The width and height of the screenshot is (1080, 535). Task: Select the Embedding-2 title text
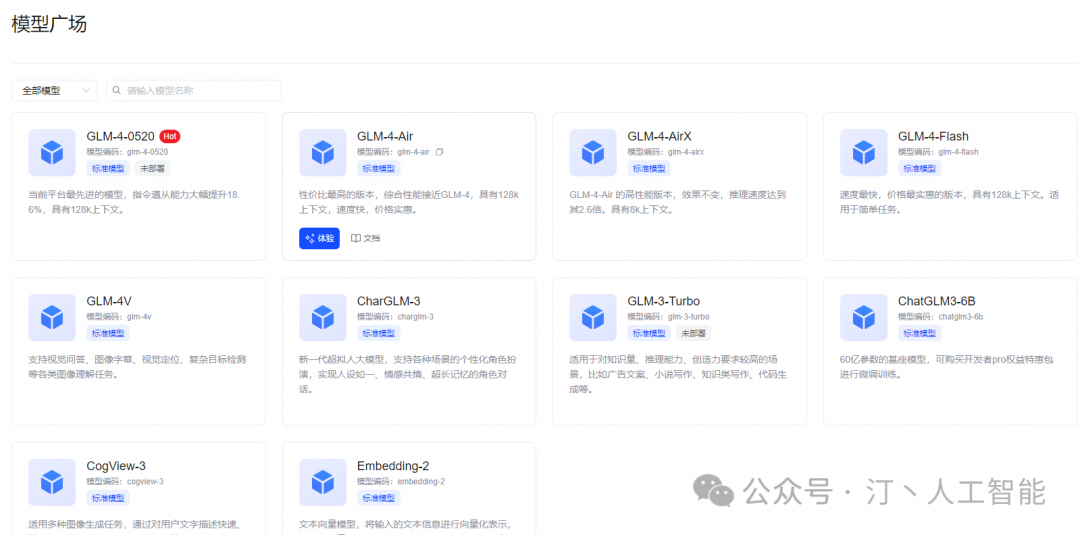pos(393,465)
